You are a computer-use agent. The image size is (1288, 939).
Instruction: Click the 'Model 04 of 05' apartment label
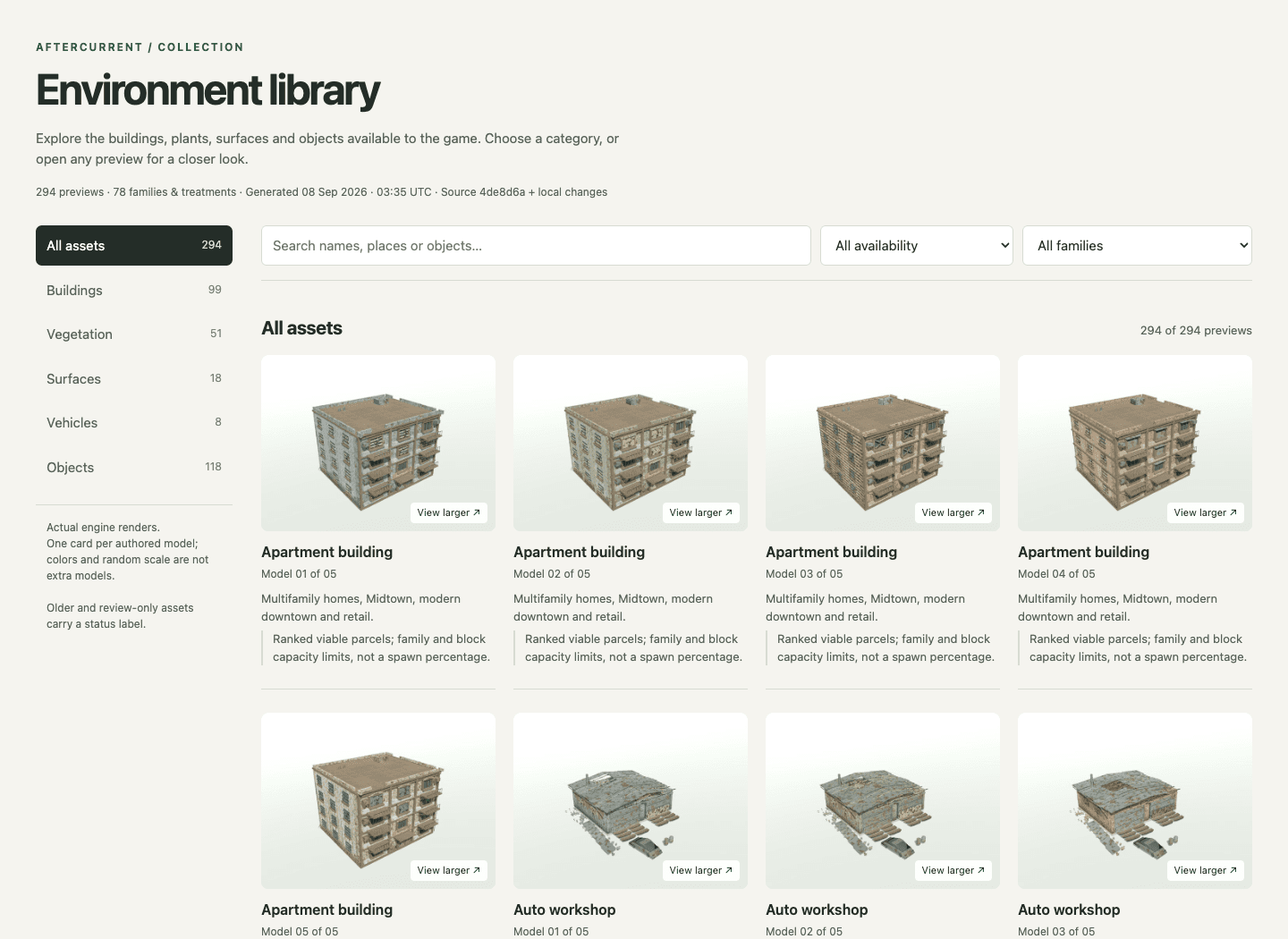[x=1056, y=574]
